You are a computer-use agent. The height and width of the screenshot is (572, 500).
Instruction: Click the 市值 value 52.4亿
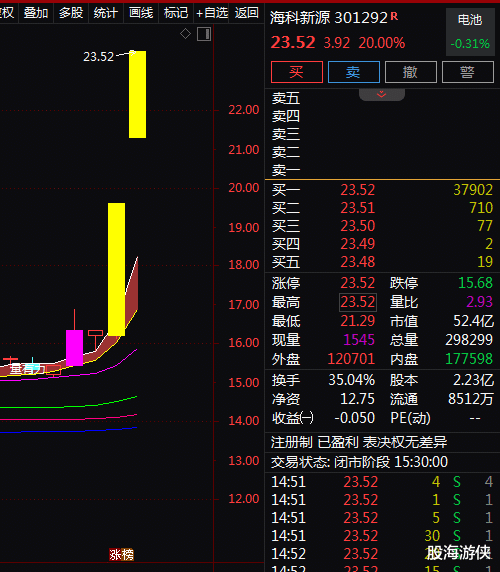click(473, 321)
